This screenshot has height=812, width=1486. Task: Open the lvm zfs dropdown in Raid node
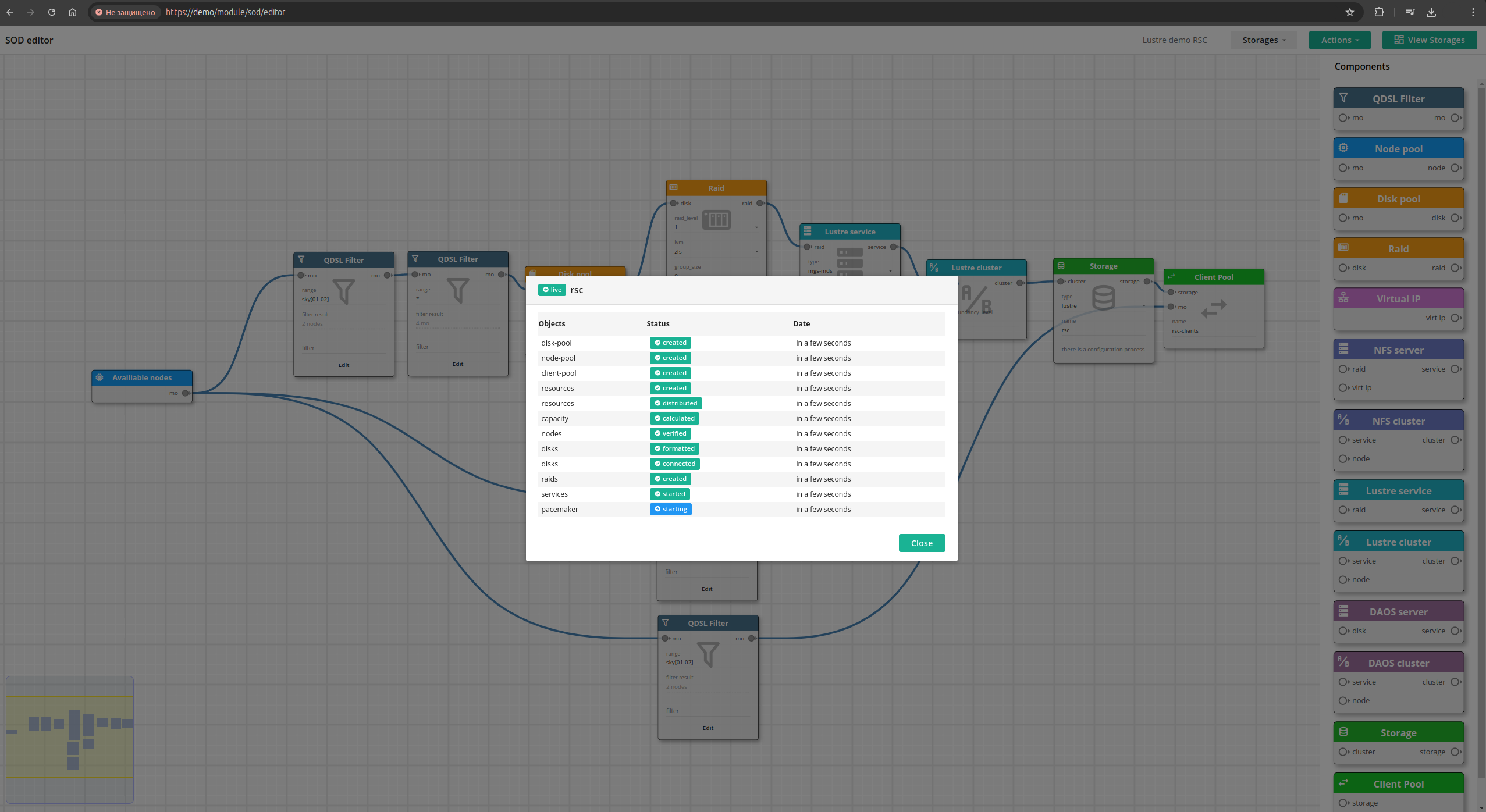[x=716, y=252]
